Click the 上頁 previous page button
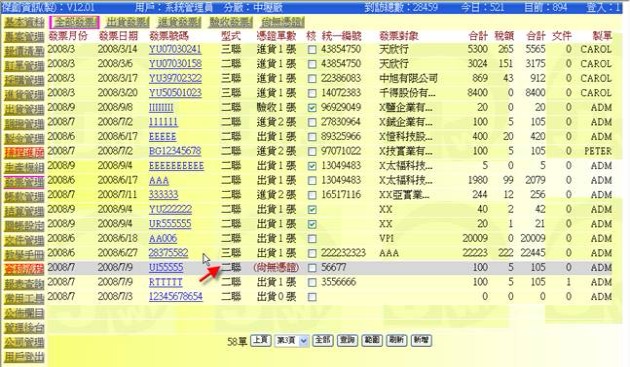Viewport: 630px width, 367px height. pyautogui.click(x=260, y=340)
